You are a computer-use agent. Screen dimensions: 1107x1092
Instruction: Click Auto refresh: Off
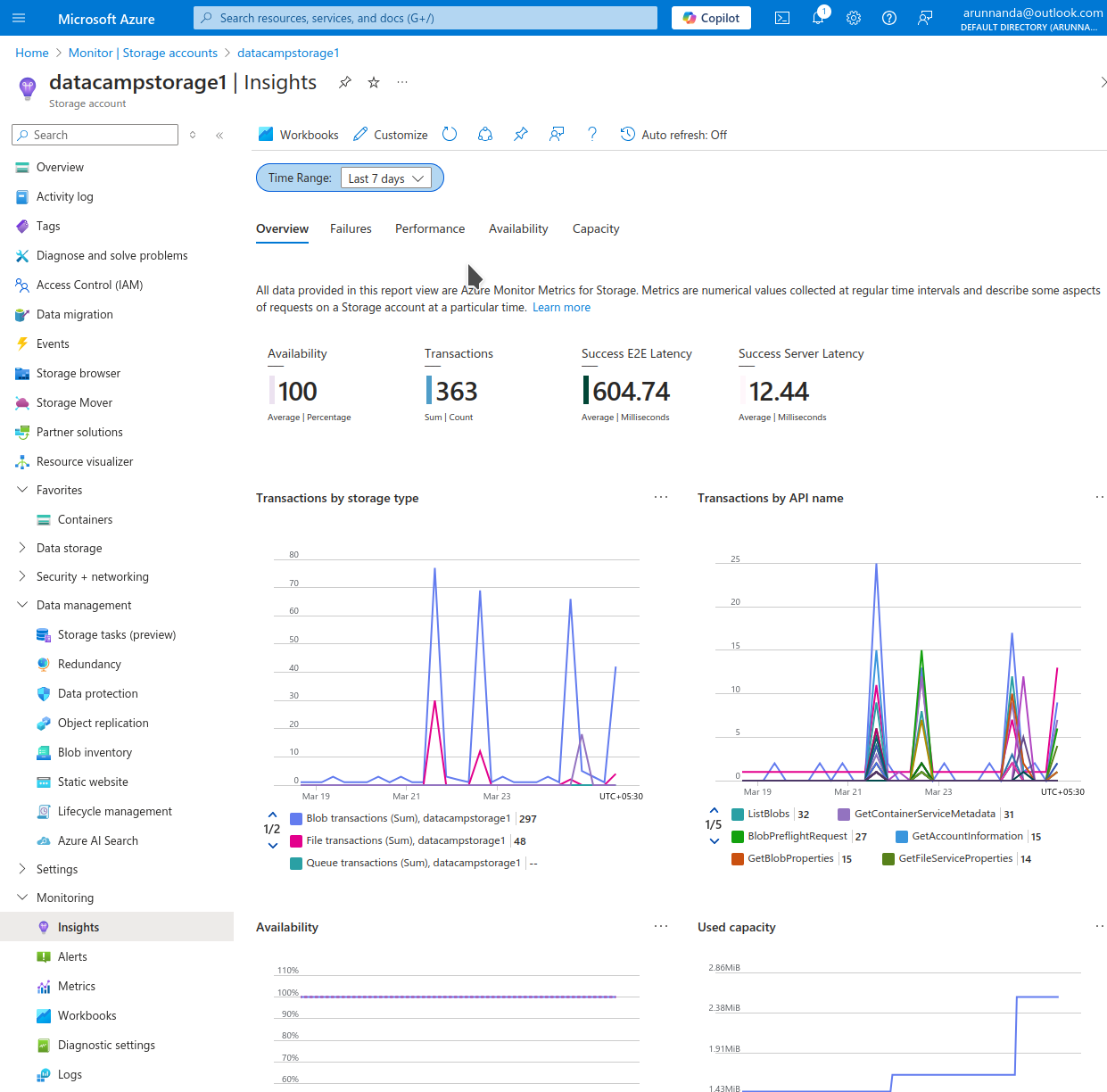click(x=673, y=135)
